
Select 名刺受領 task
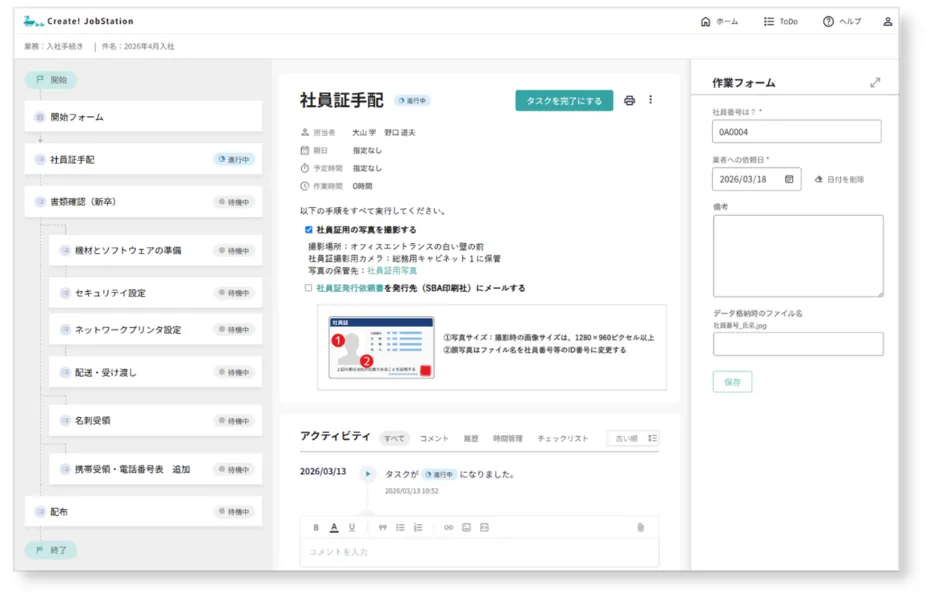[x=156, y=420]
